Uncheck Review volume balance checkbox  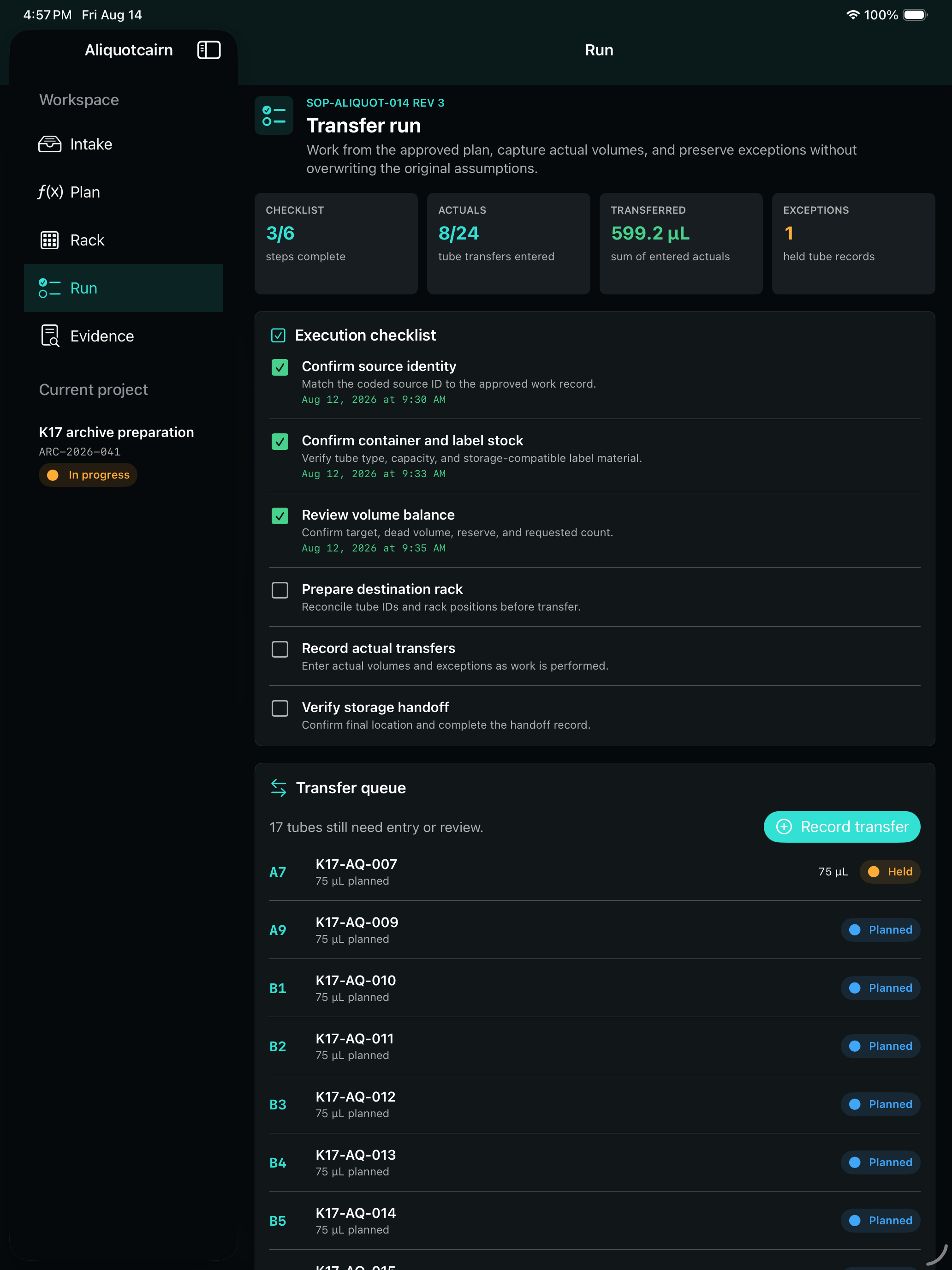tap(280, 516)
